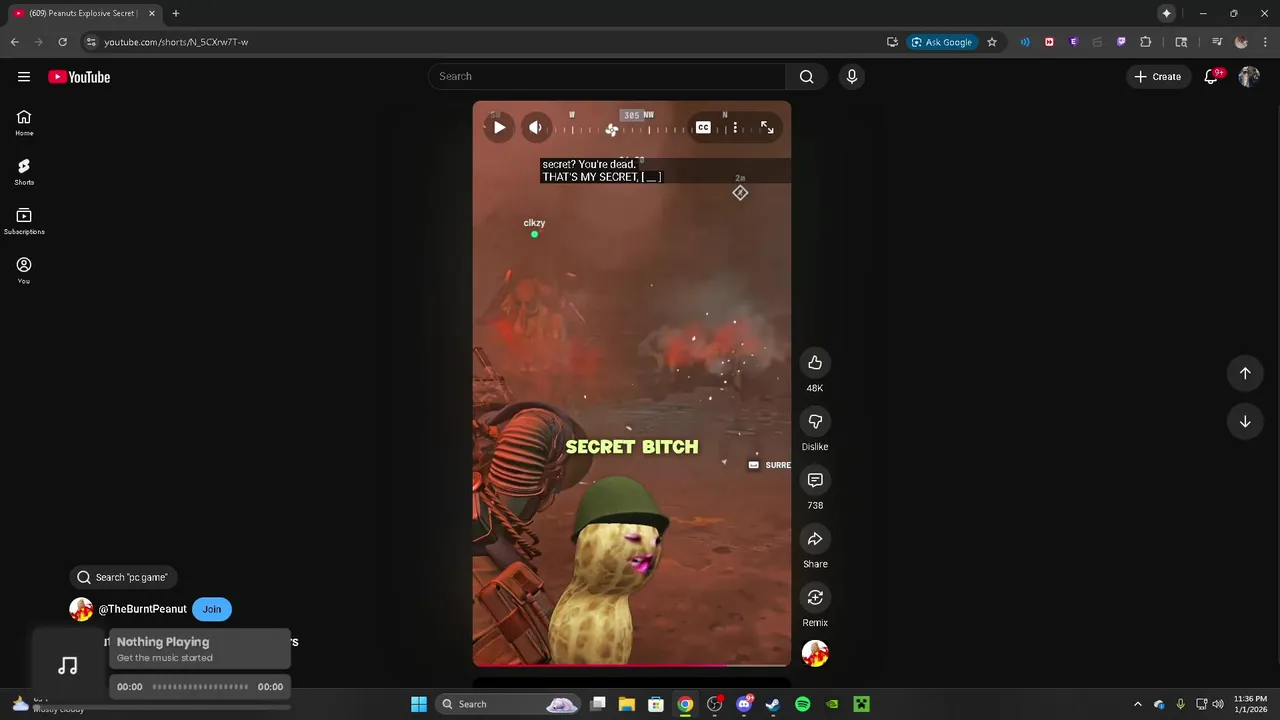Open the Chrome Extensions puzzle menu
This screenshot has height=720, width=1280.
click(x=1146, y=42)
